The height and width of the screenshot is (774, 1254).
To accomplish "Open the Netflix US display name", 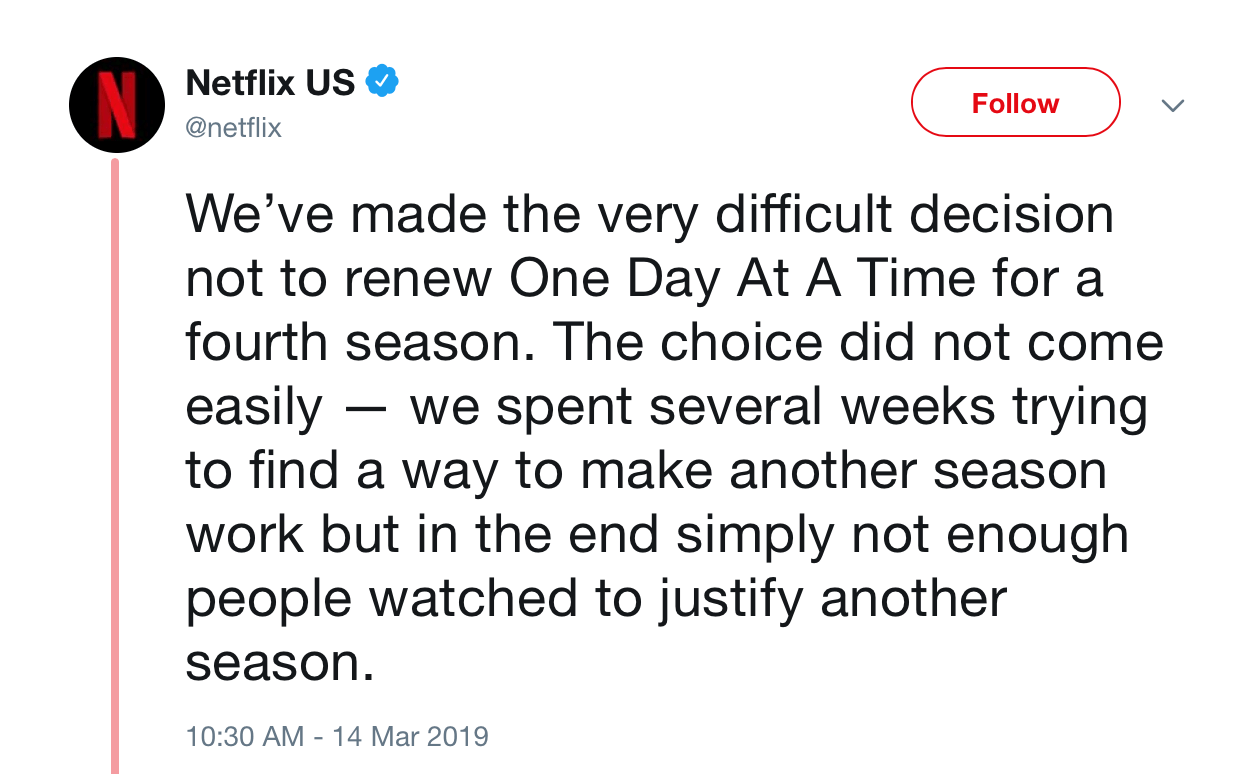I will tap(270, 83).
